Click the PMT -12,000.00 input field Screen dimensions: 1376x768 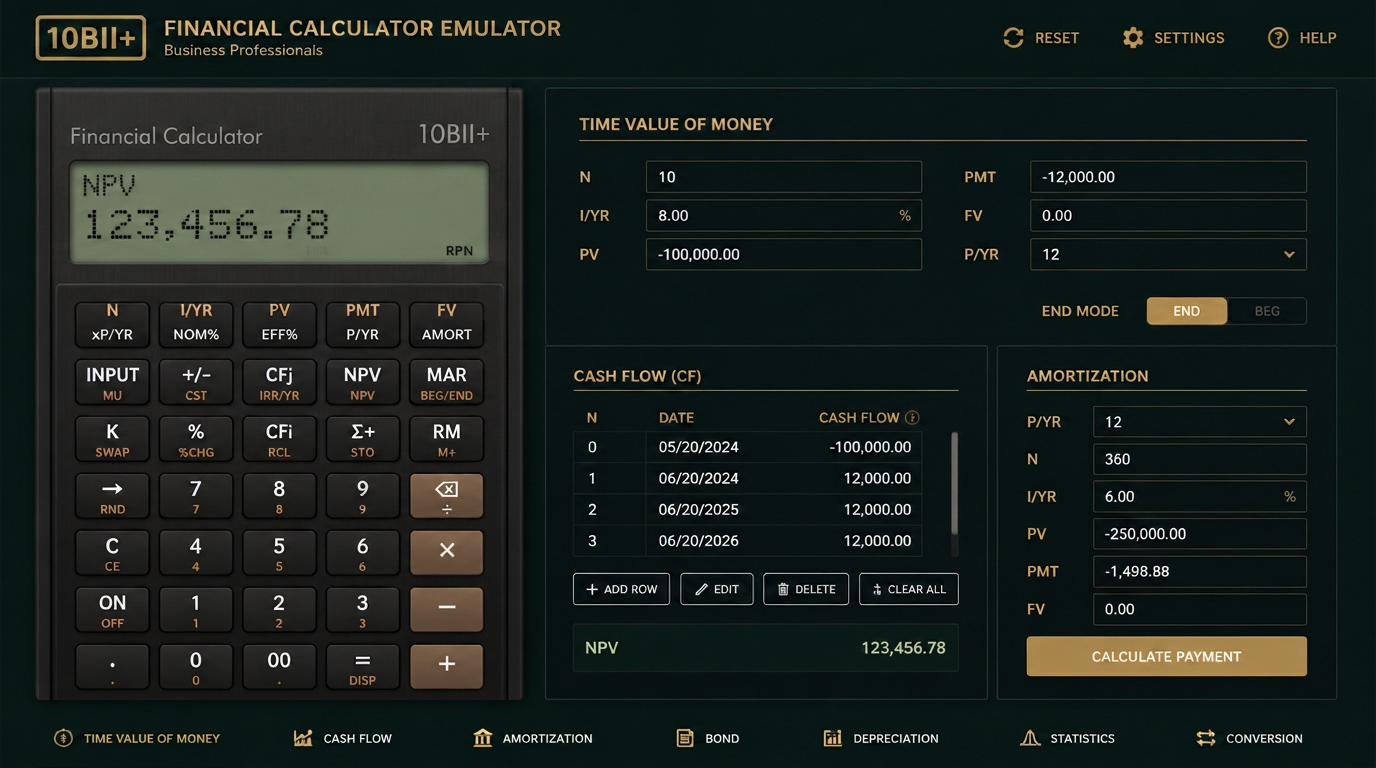coord(1168,177)
